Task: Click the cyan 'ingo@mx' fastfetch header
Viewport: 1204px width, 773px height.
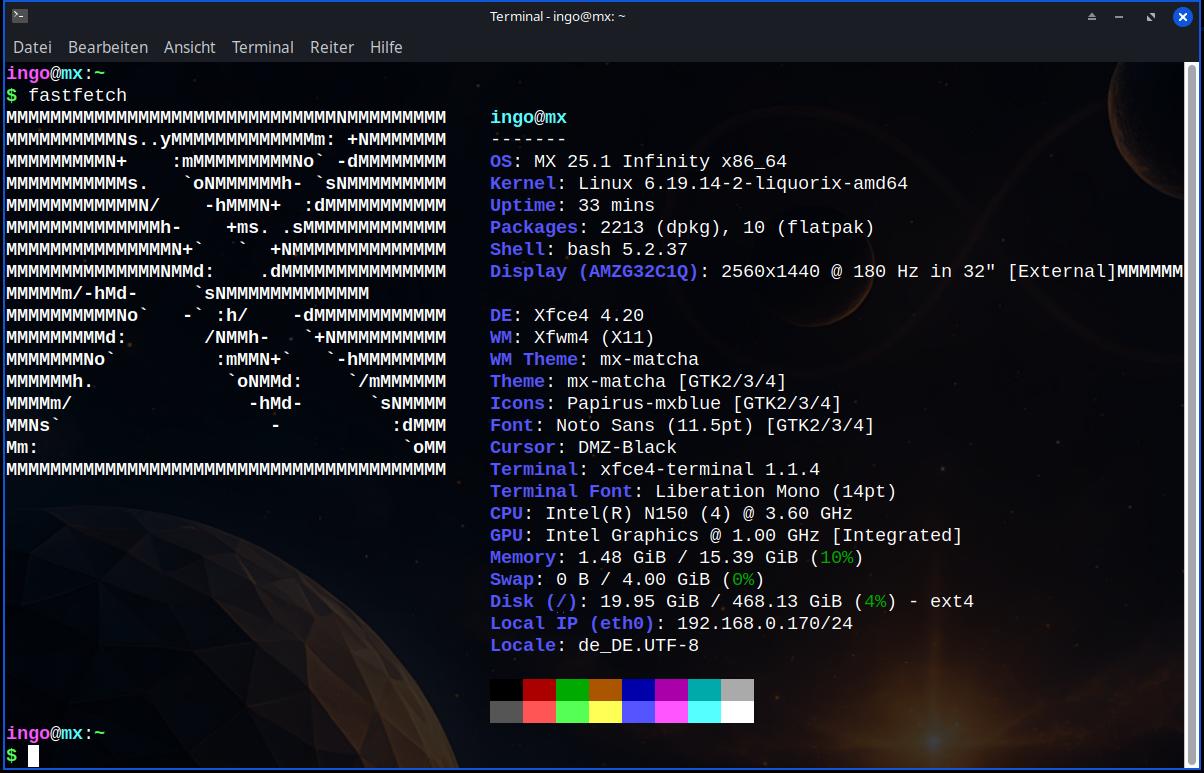Action: click(x=529, y=117)
